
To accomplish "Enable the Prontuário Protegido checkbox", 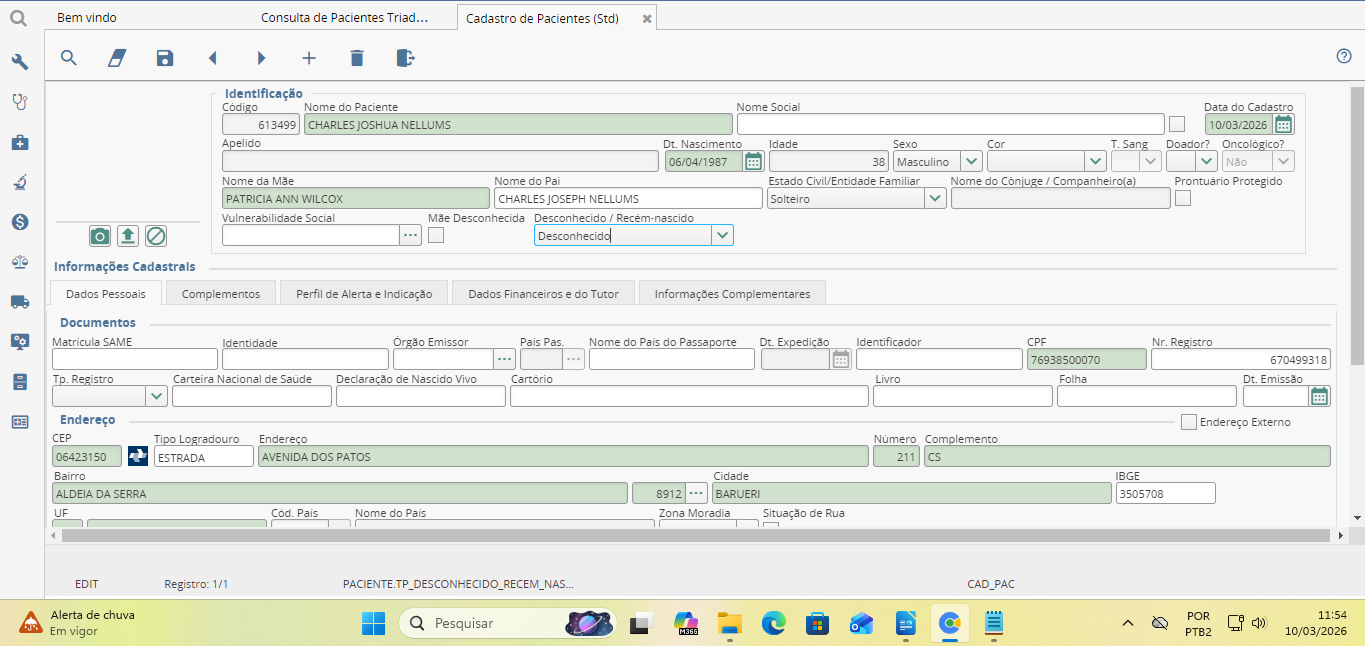I will pyautogui.click(x=1183, y=198).
